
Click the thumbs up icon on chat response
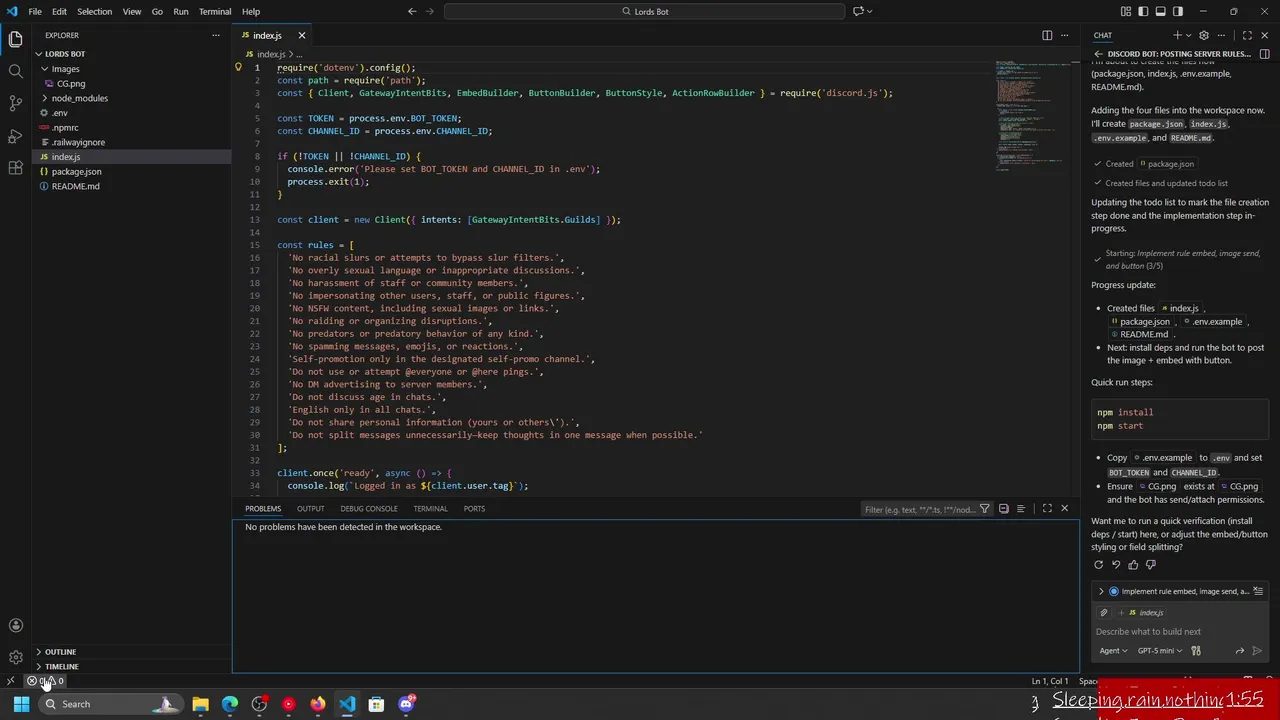click(x=1133, y=565)
